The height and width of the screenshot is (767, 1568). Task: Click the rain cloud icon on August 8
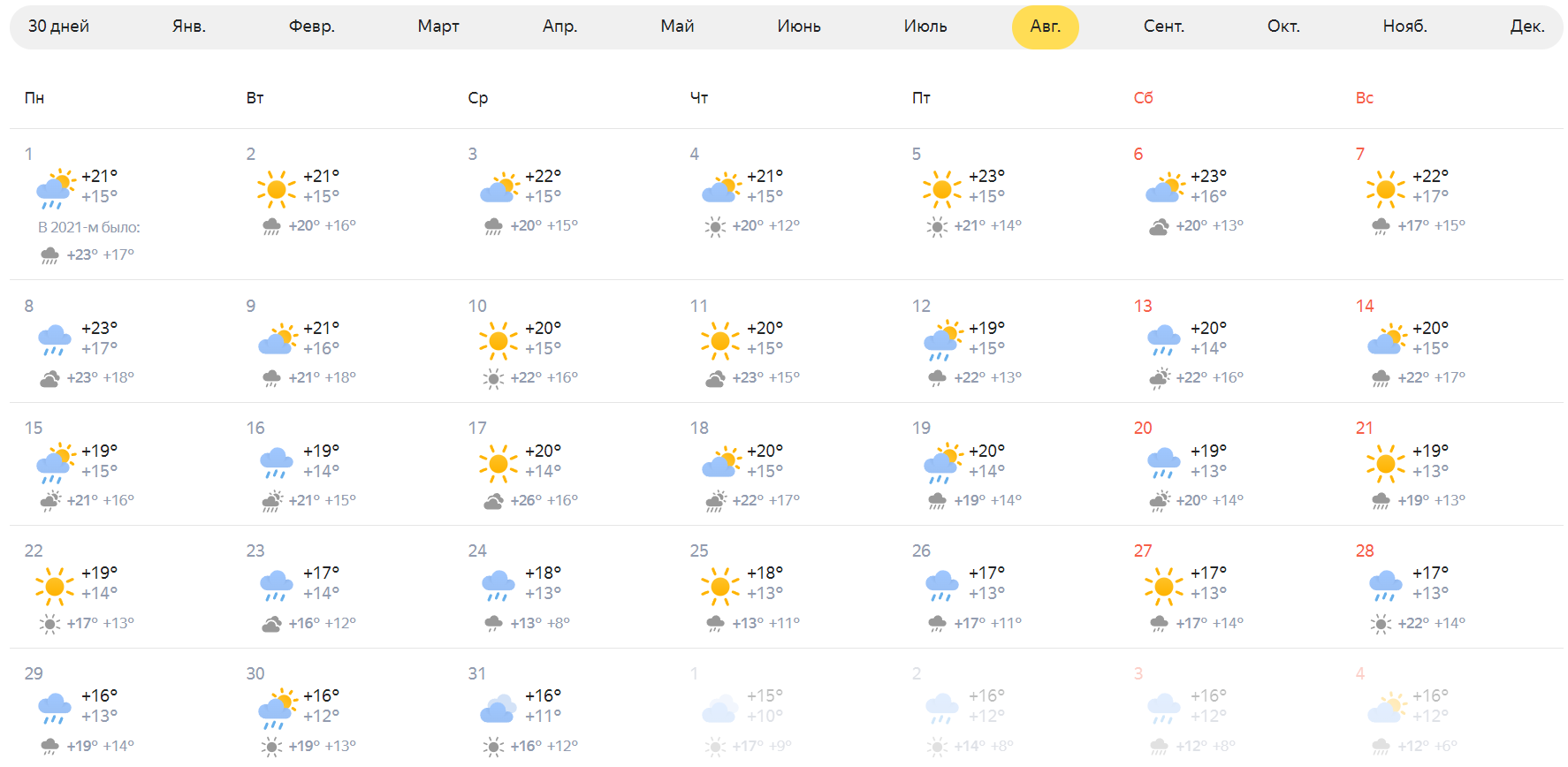(55, 339)
